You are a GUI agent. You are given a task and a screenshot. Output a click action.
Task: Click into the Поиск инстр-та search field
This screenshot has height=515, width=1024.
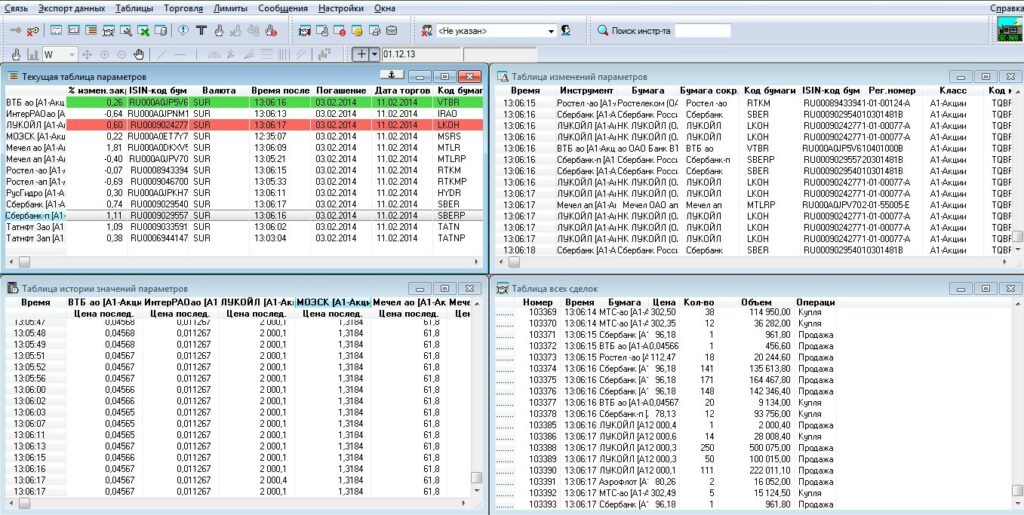point(702,31)
